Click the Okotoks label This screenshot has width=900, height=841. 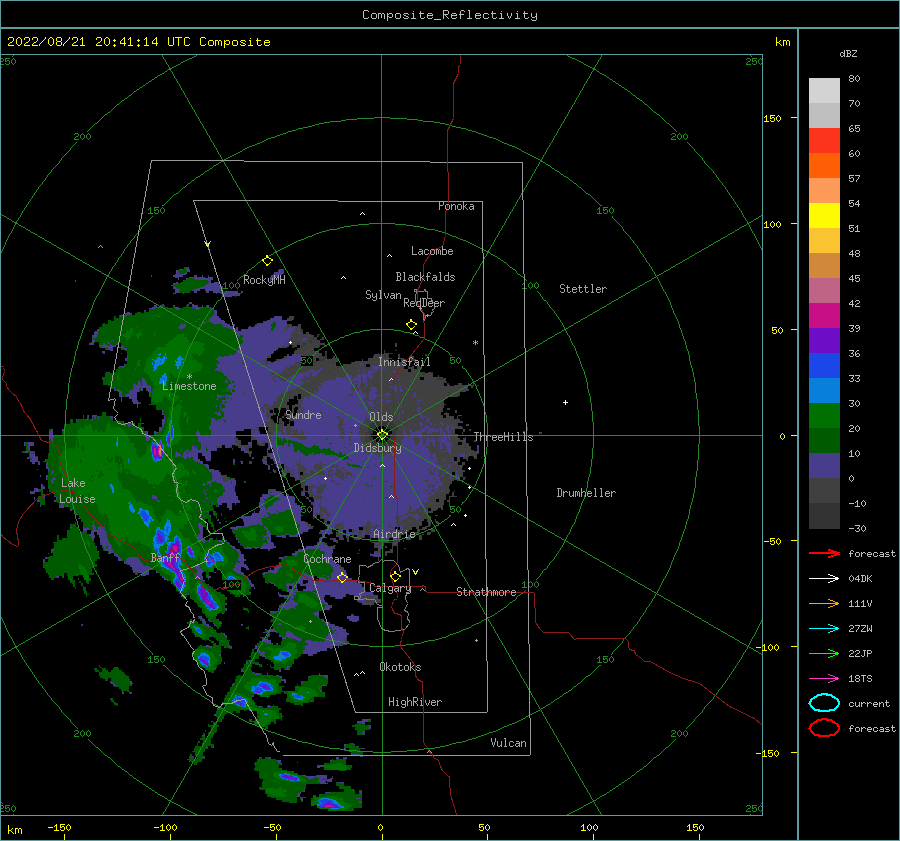click(x=400, y=666)
